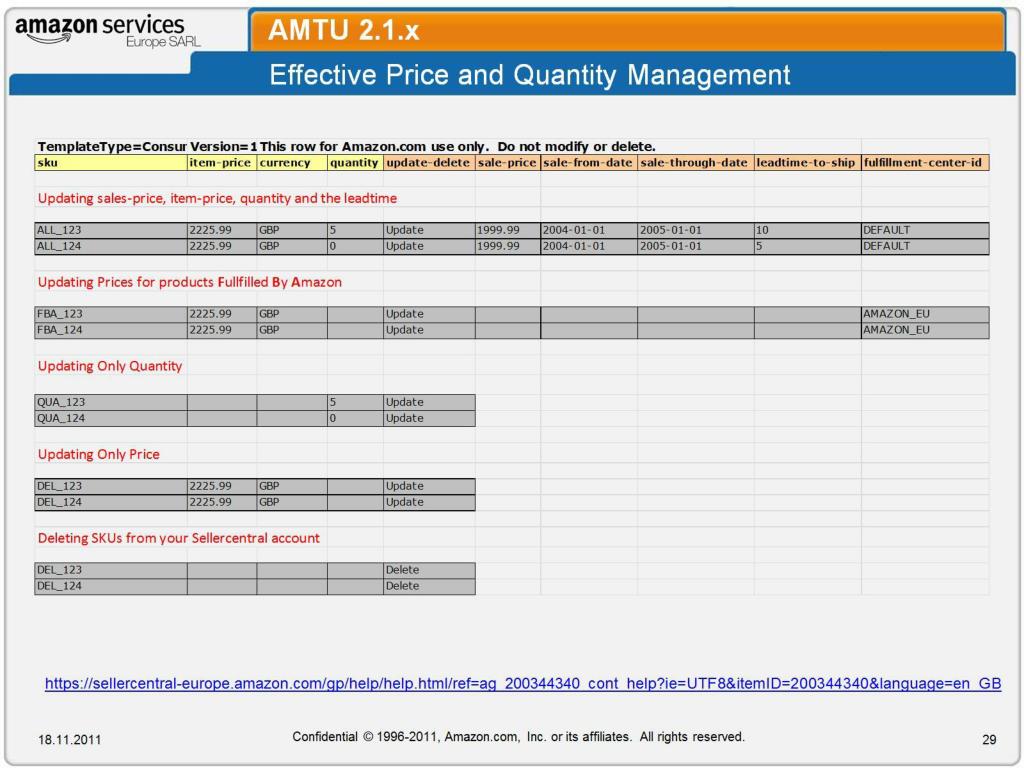Screen dimensions: 1024x768
Task: Select the 'sale-from-date' column header
Action: click(589, 163)
